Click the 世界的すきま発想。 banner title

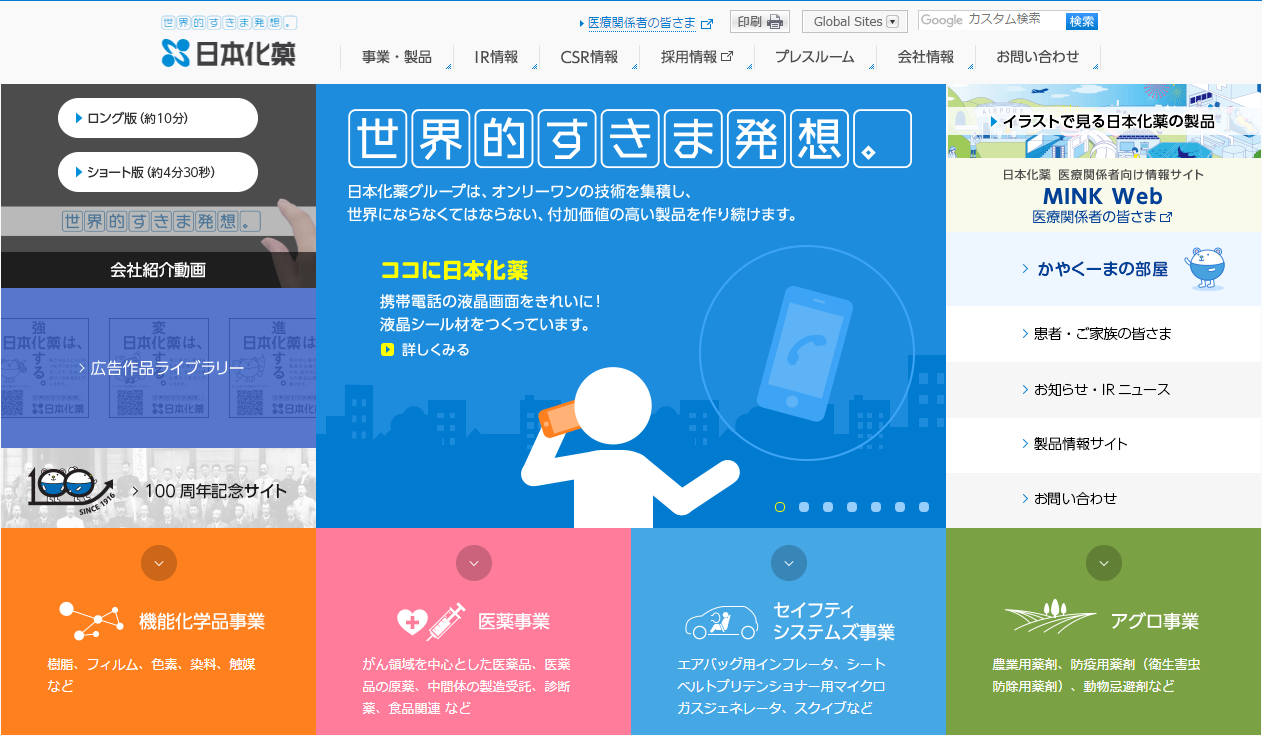tap(630, 138)
